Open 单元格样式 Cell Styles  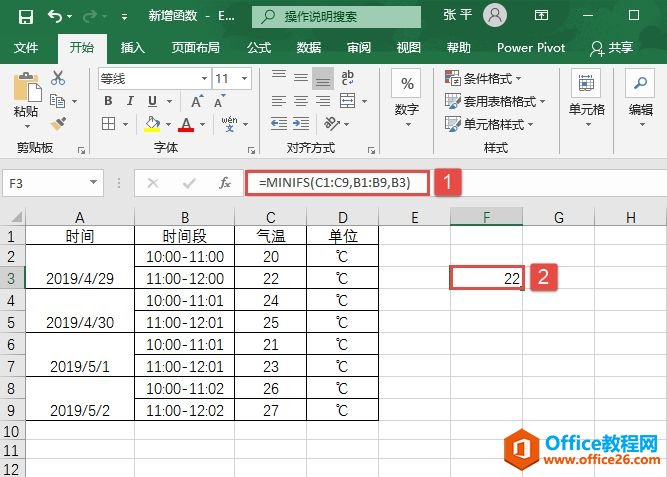489,124
